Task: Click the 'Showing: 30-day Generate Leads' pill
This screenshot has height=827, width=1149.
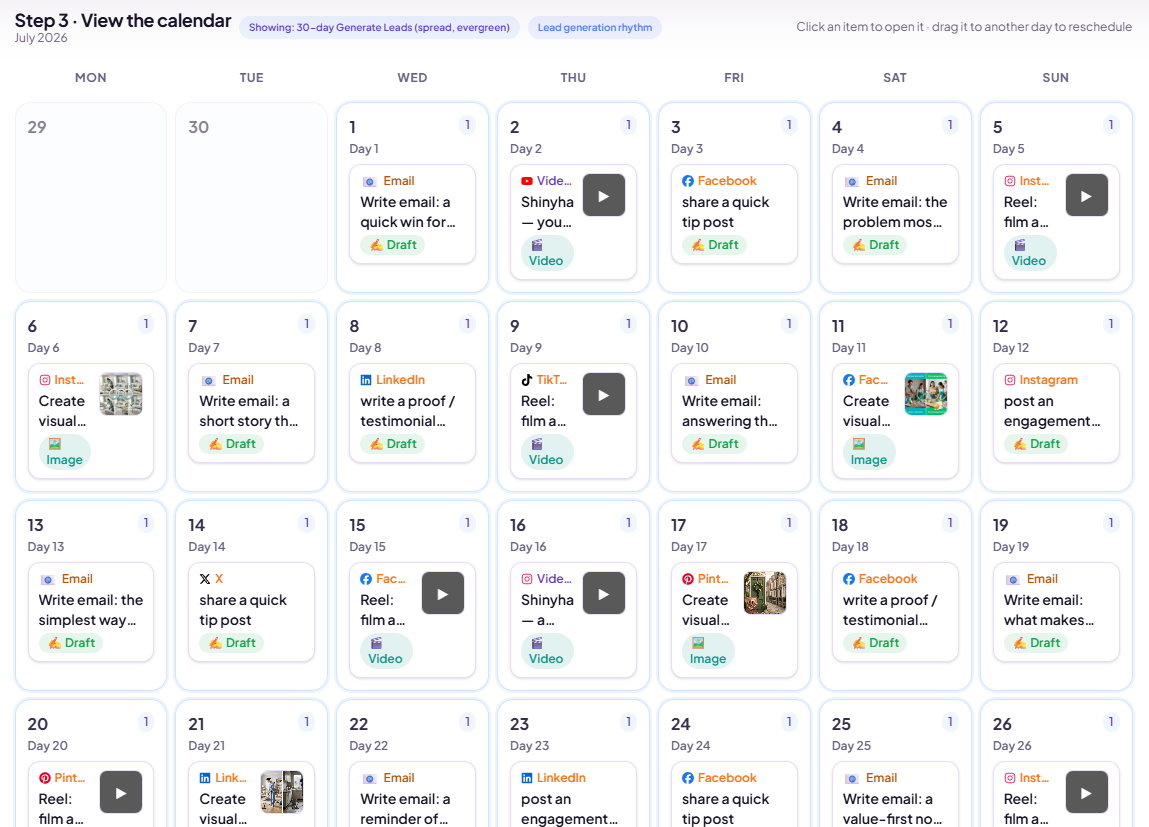Action: click(379, 28)
